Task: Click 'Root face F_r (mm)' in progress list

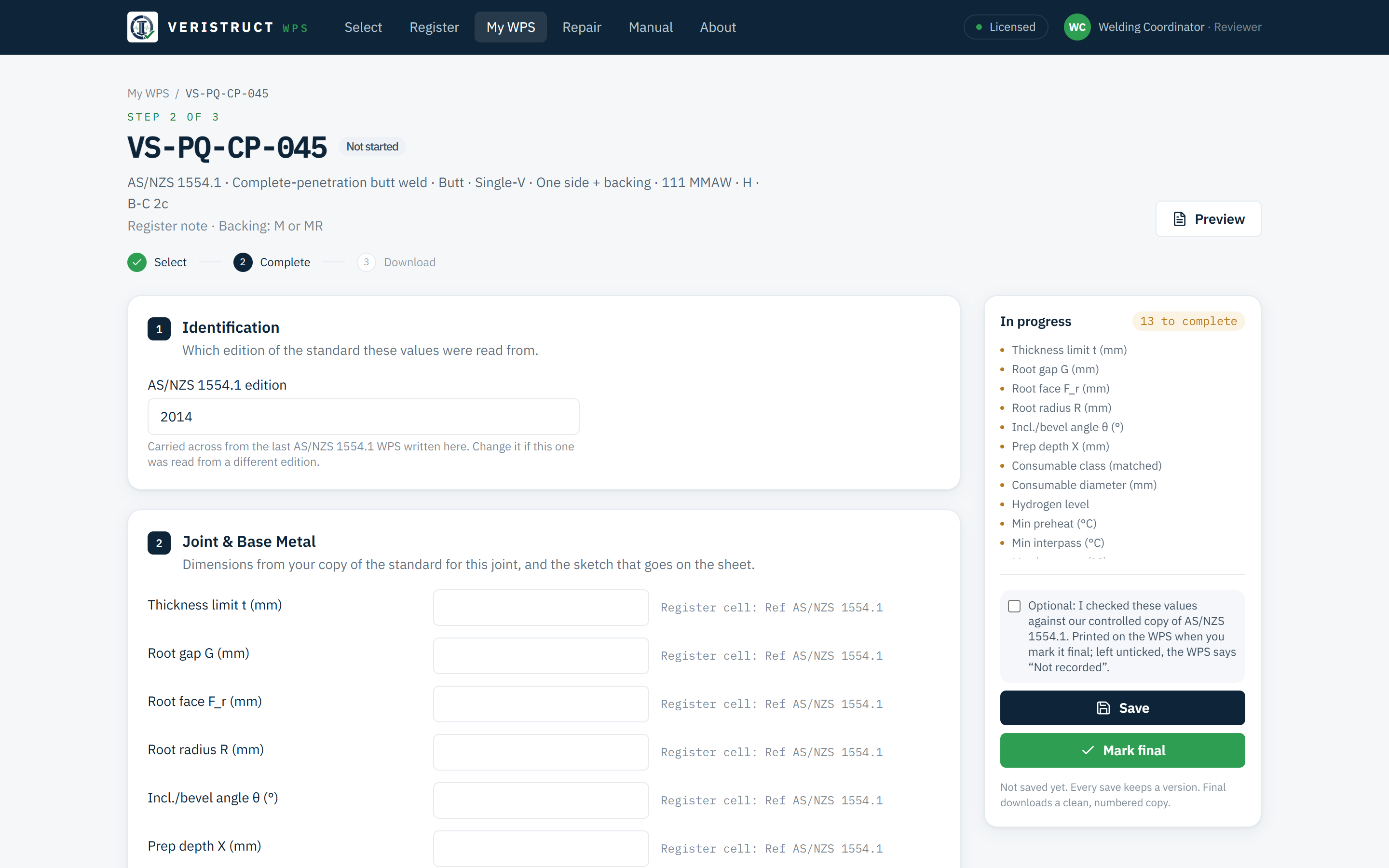Action: click(x=1060, y=389)
